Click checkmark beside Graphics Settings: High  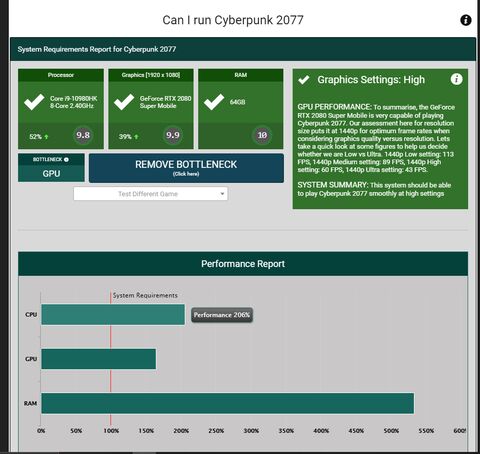(x=304, y=80)
